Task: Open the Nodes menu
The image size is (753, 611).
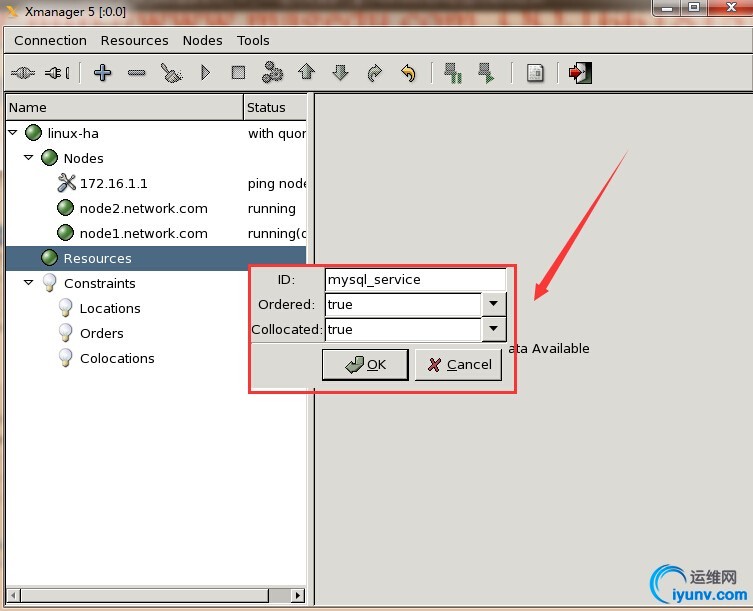Action: tap(203, 40)
